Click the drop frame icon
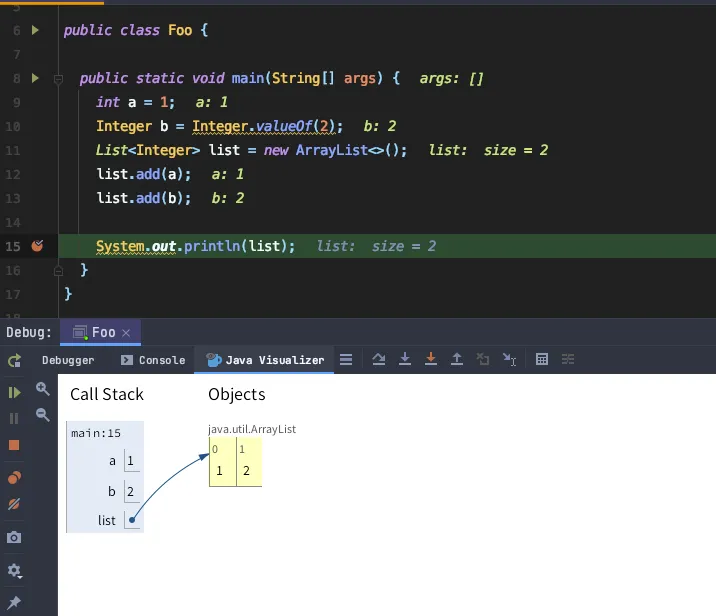The width and height of the screenshot is (716, 616). (x=483, y=359)
